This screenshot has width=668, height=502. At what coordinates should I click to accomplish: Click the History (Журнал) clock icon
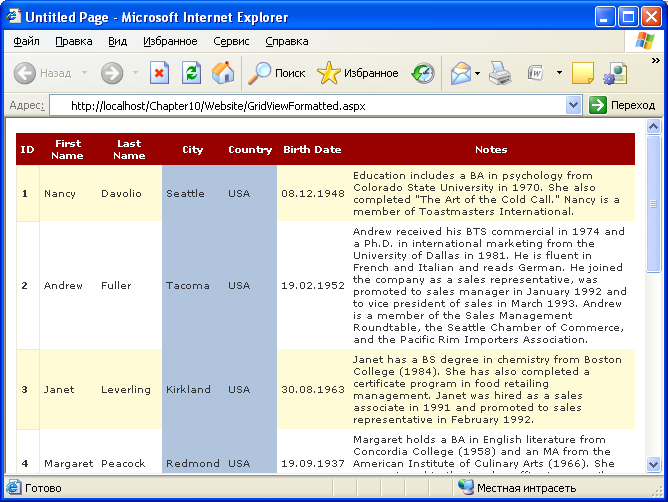(x=424, y=73)
